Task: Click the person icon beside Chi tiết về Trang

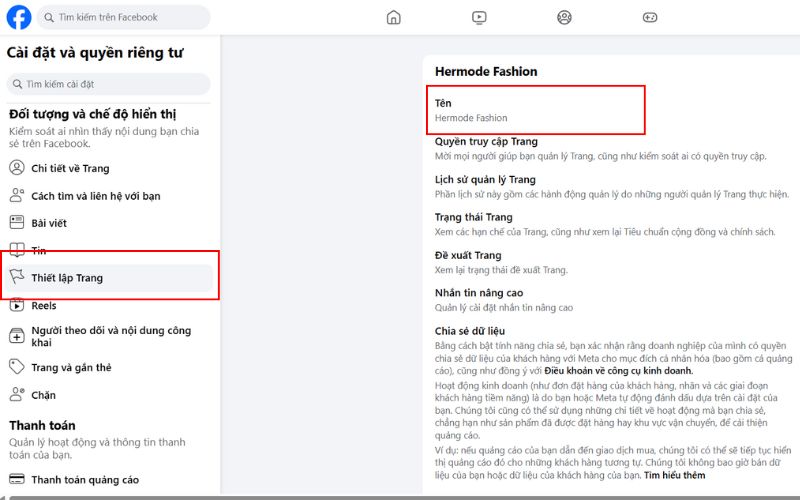Action: (17, 167)
